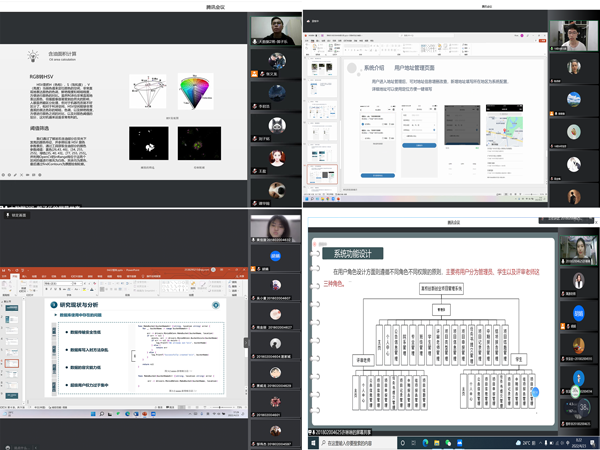Select last dark slide thumbnail in orange PowerPoint panel
Viewport: 600px width, 450px height.
pyautogui.click(x=11, y=395)
